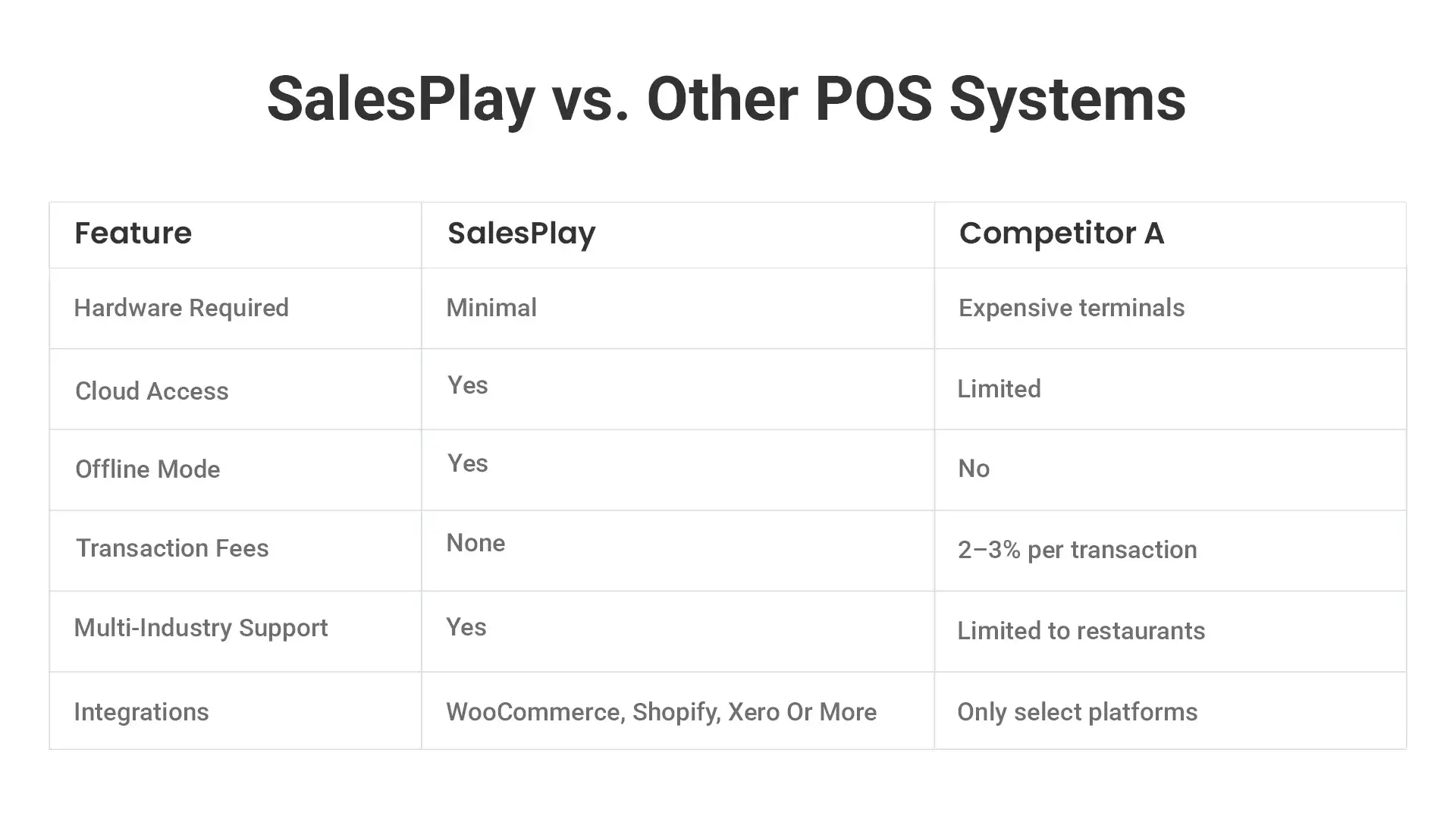Image resolution: width=1456 pixels, height=819 pixels.
Task: Click the "Competitor A" column header
Action: tap(1061, 233)
